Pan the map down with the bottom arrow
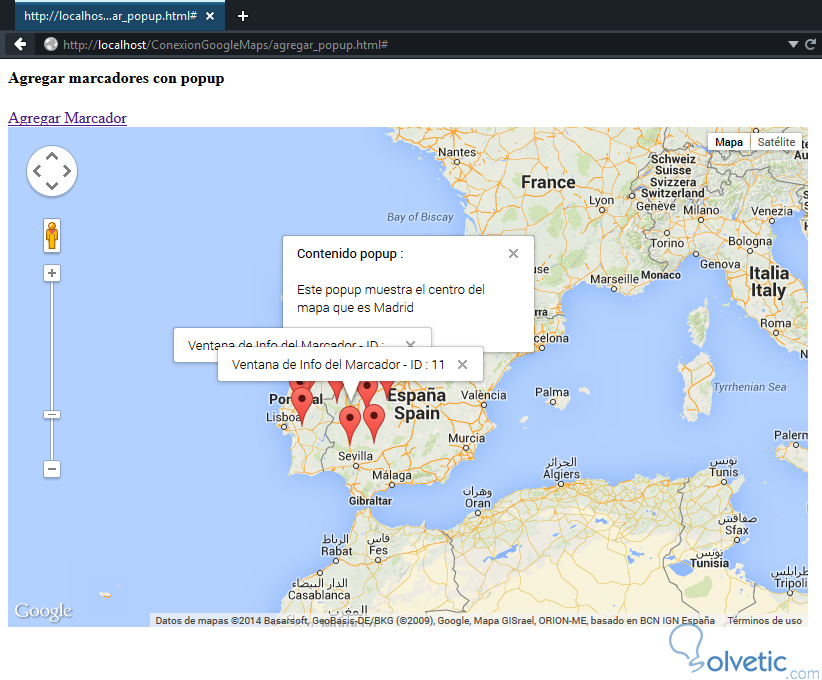The height and width of the screenshot is (680, 822). [x=52, y=185]
